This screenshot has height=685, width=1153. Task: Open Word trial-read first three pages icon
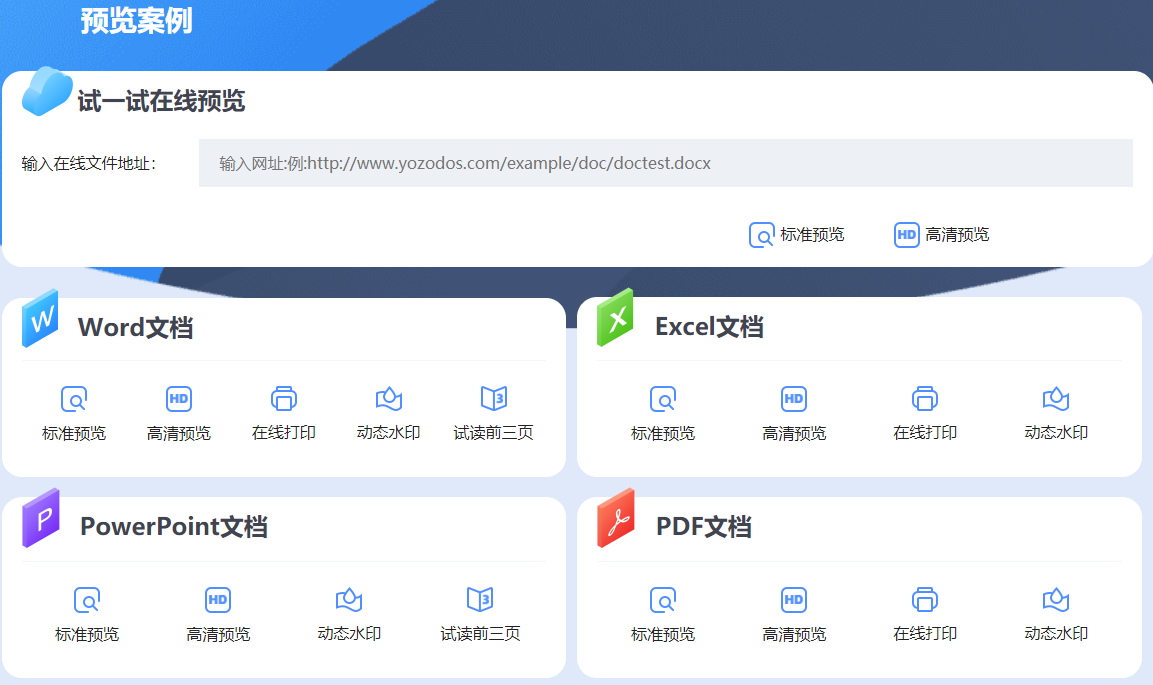click(x=493, y=398)
